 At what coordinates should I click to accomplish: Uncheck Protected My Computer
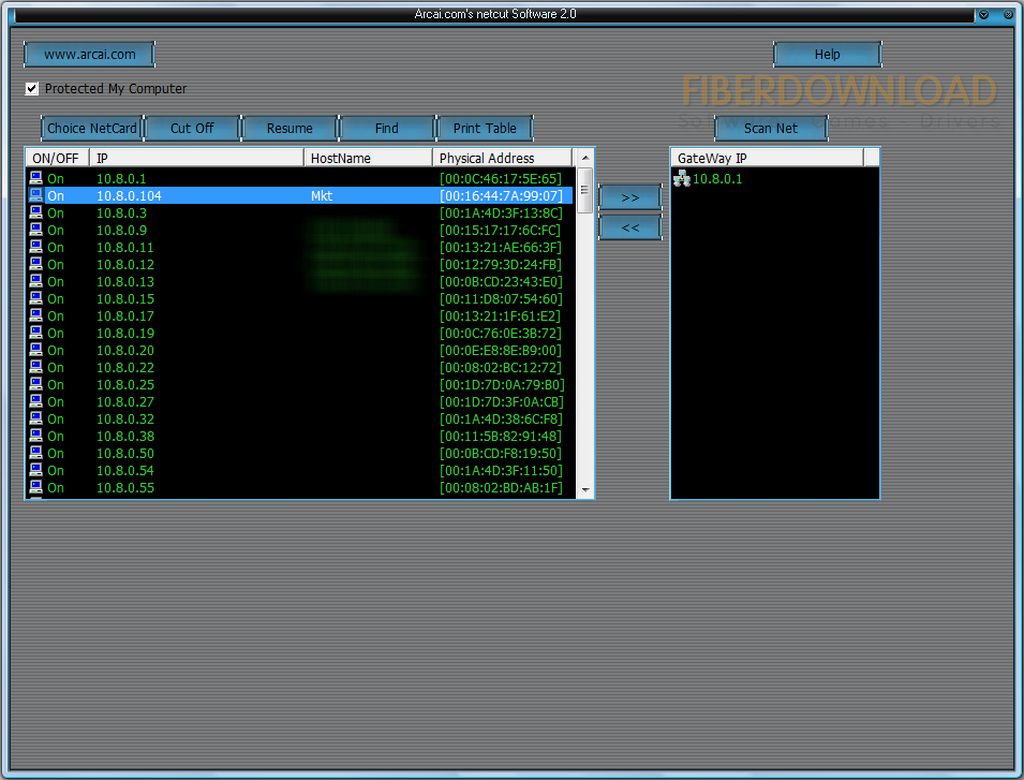(31, 88)
